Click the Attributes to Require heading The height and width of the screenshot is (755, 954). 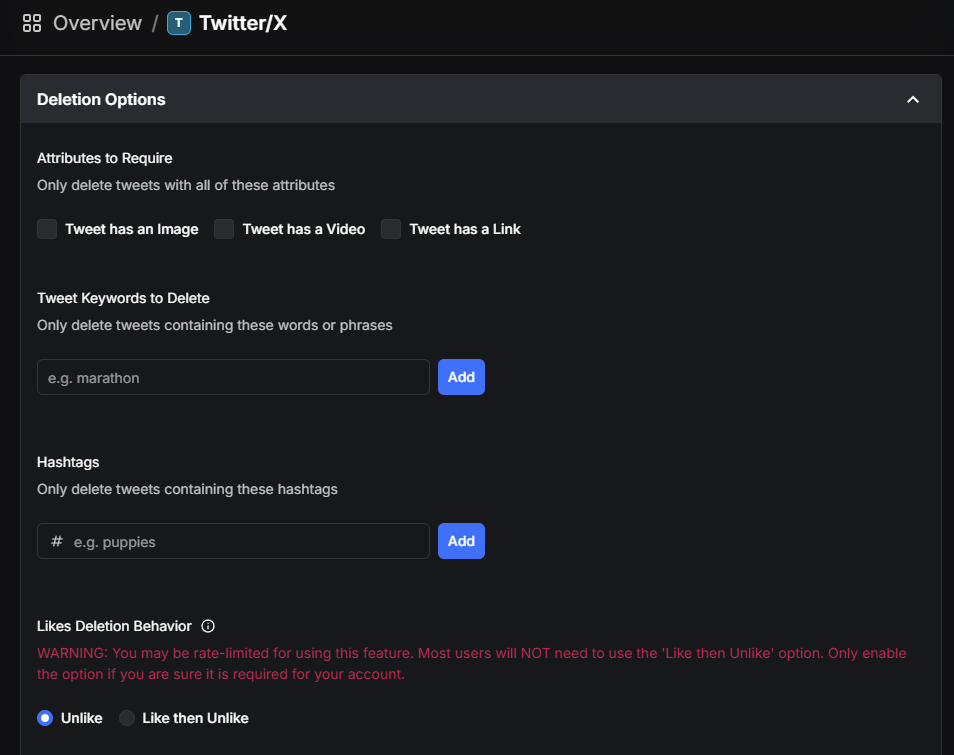click(x=105, y=158)
